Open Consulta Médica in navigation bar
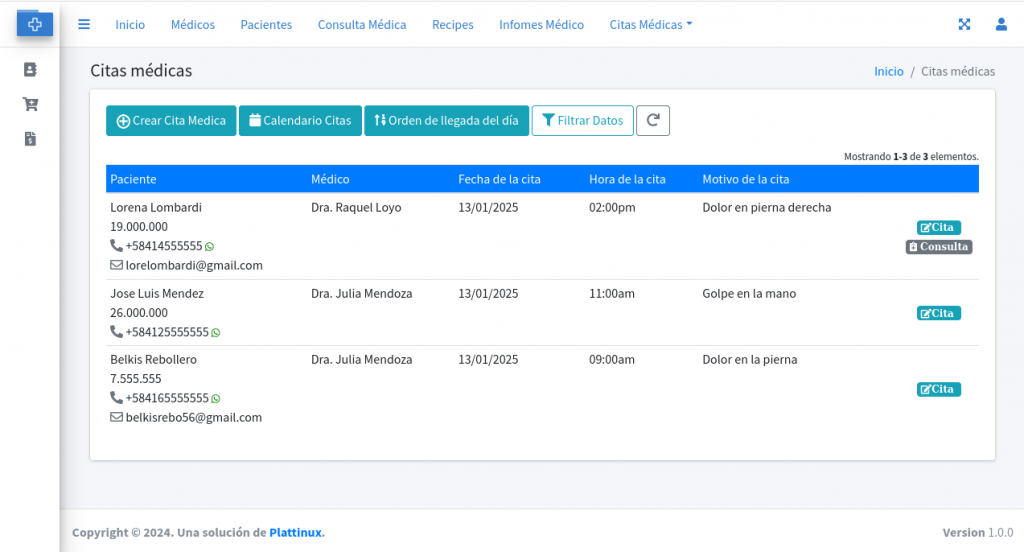 pos(362,25)
